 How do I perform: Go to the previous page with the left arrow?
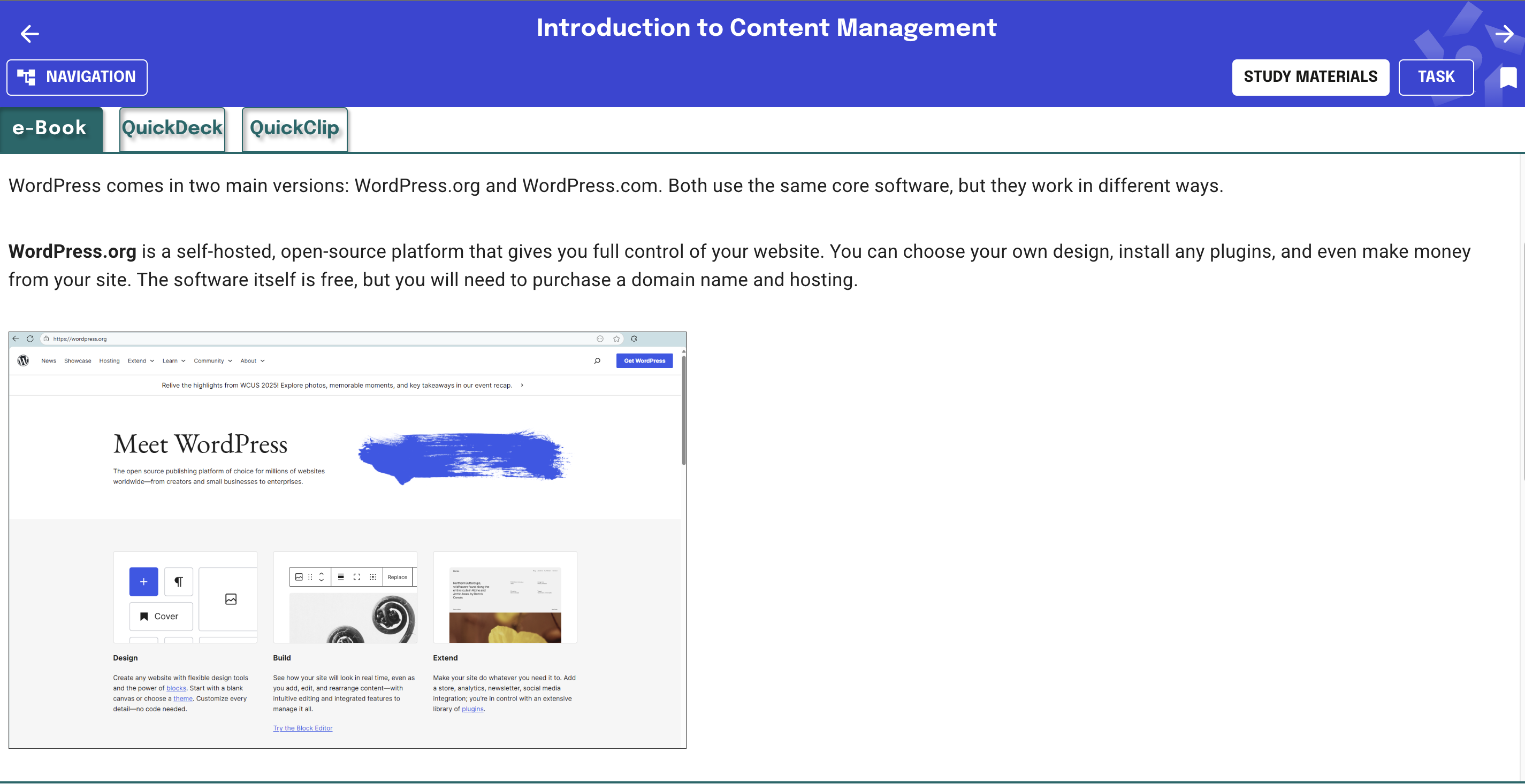[x=29, y=34]
